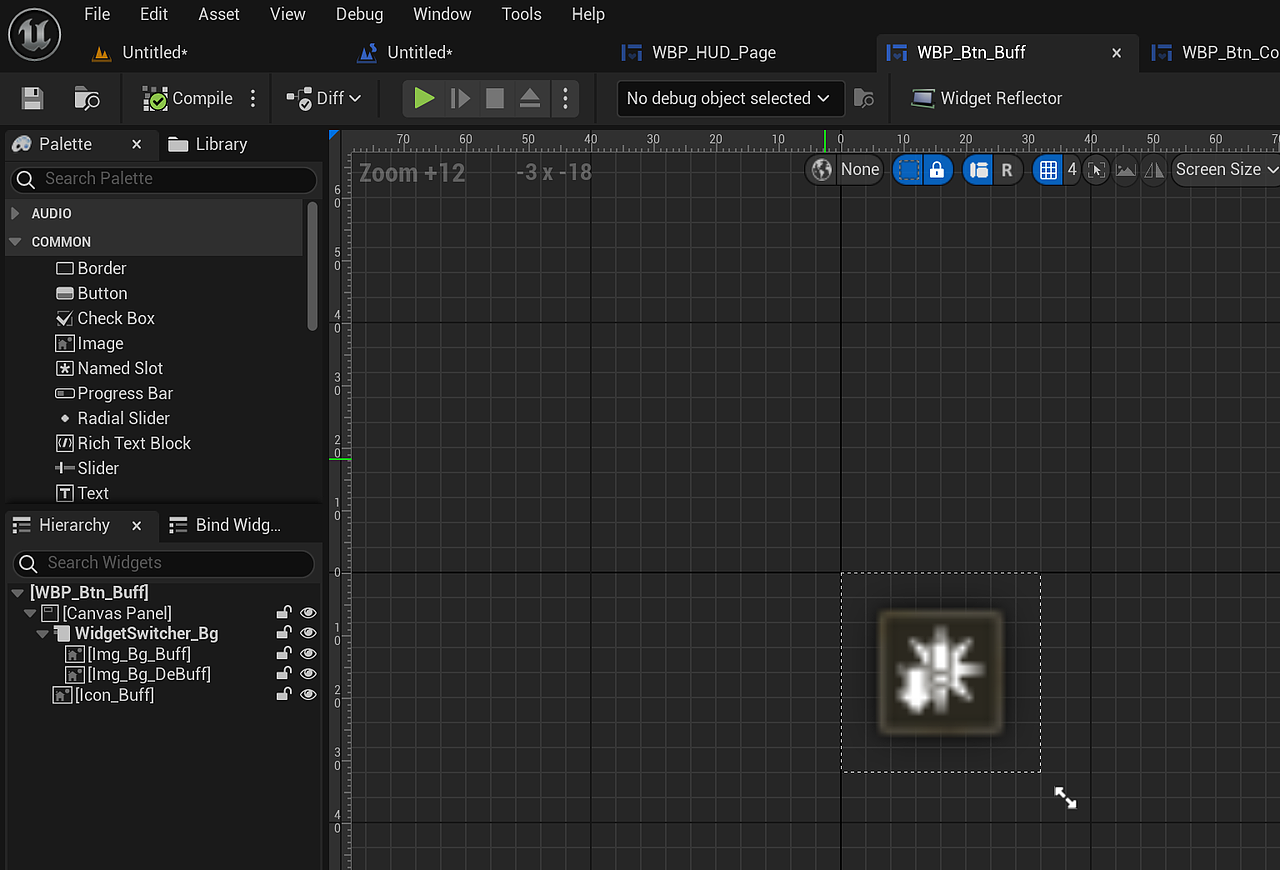Select the Radial Slider widget in Palette

click(x=113, y=418)
